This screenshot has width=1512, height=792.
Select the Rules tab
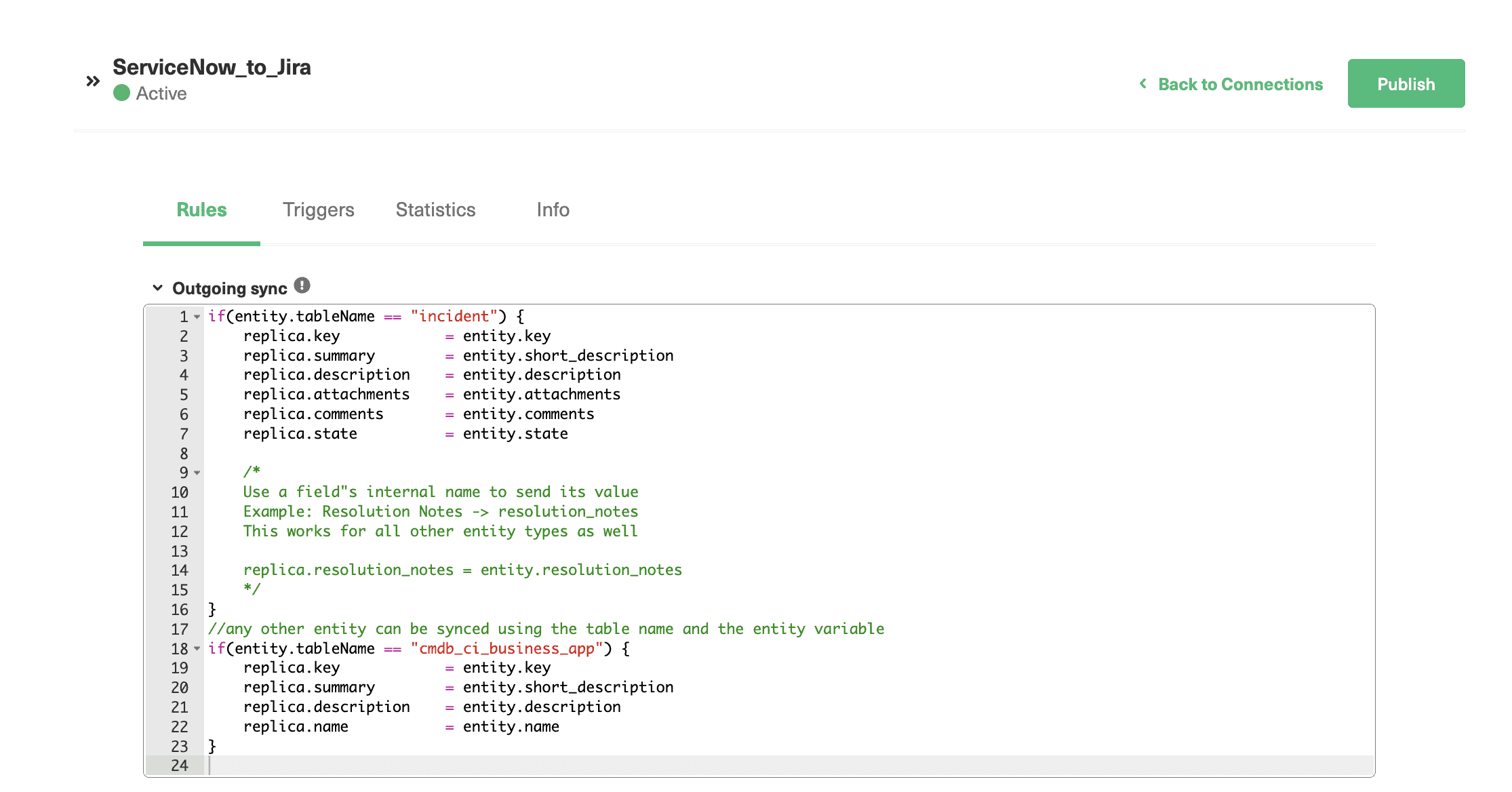click(201, 210)
